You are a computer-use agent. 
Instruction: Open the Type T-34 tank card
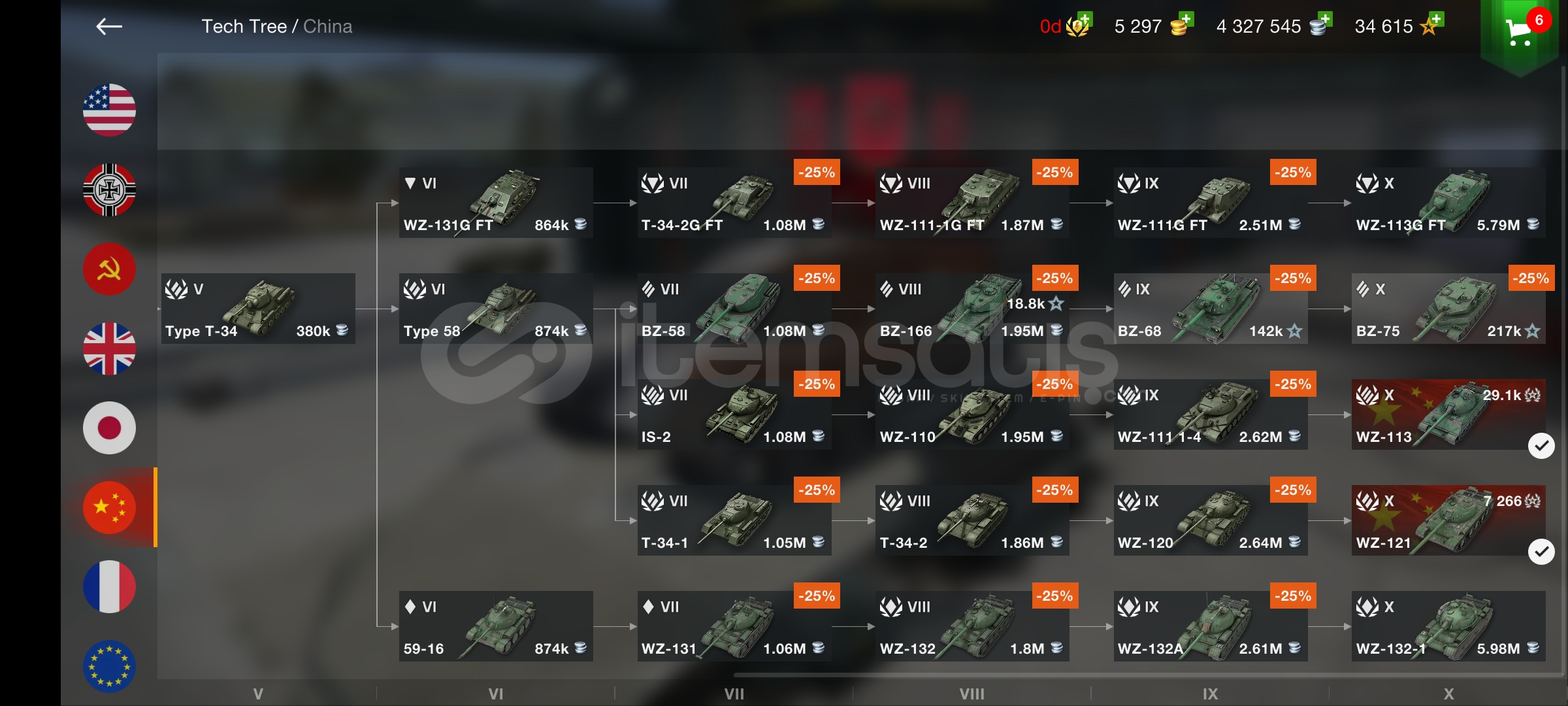258,309
